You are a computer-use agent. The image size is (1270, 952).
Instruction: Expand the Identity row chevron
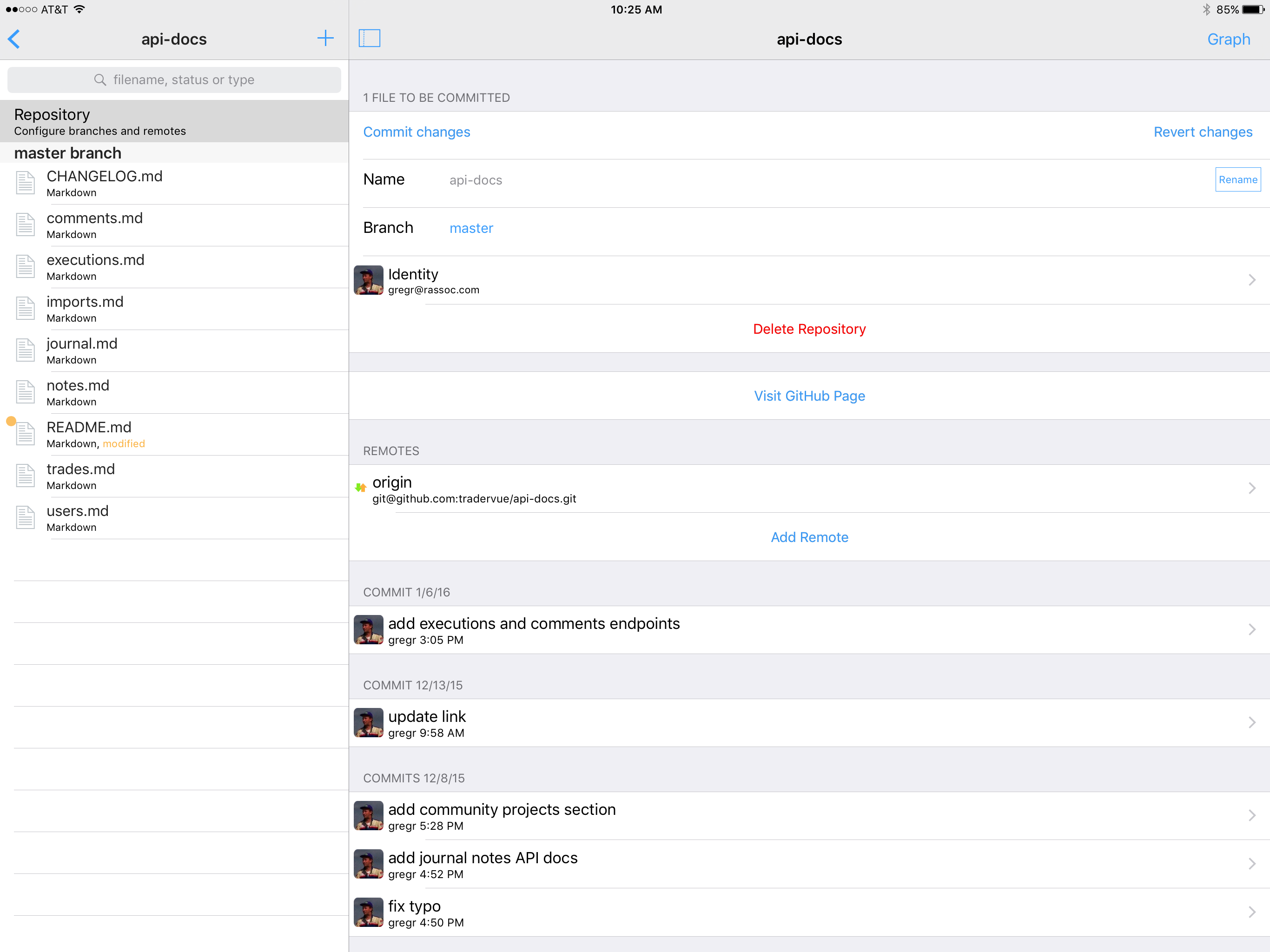(1251, 280)
